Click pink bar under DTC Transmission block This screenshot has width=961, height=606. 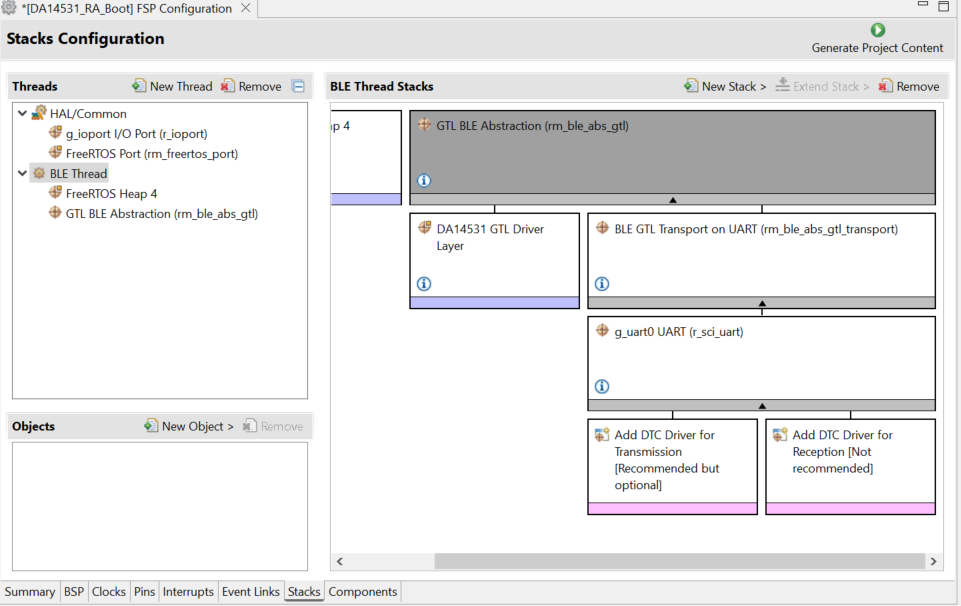pos(672,509)
